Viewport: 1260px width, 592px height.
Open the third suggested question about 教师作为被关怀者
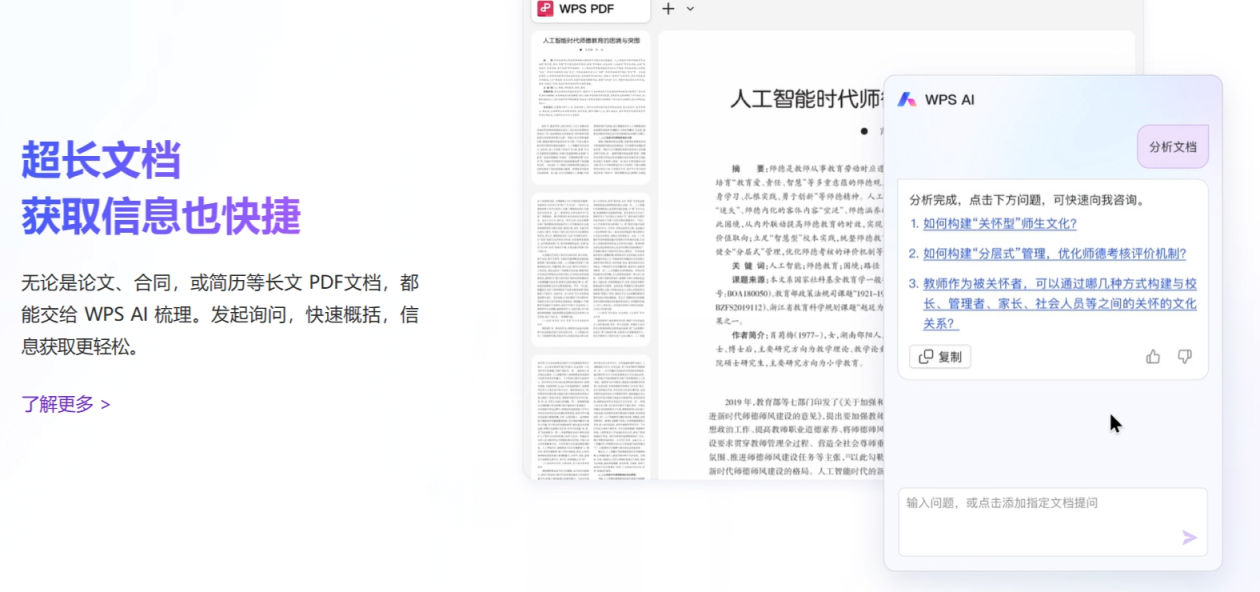click(x=1059, y=303)
